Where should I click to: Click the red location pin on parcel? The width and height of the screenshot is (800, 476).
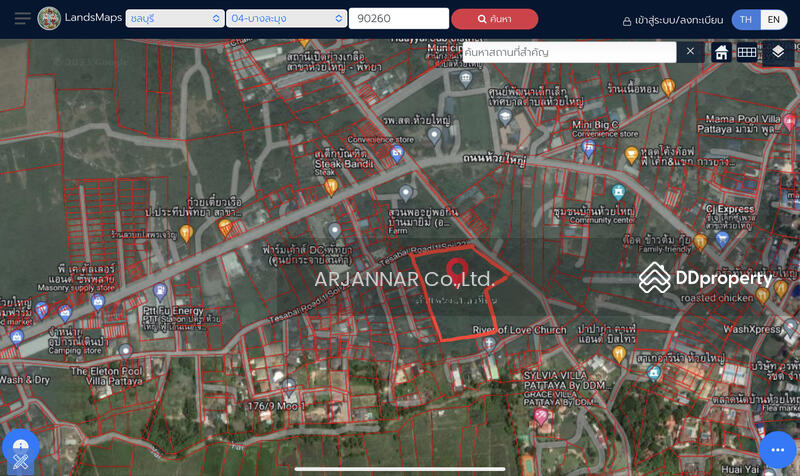pos(457,270)
